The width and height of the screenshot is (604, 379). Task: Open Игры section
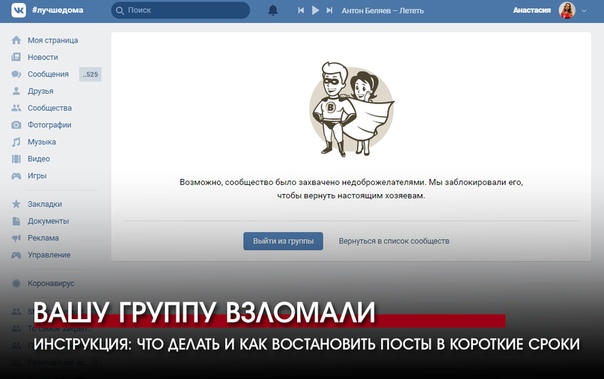pos(37,176)
